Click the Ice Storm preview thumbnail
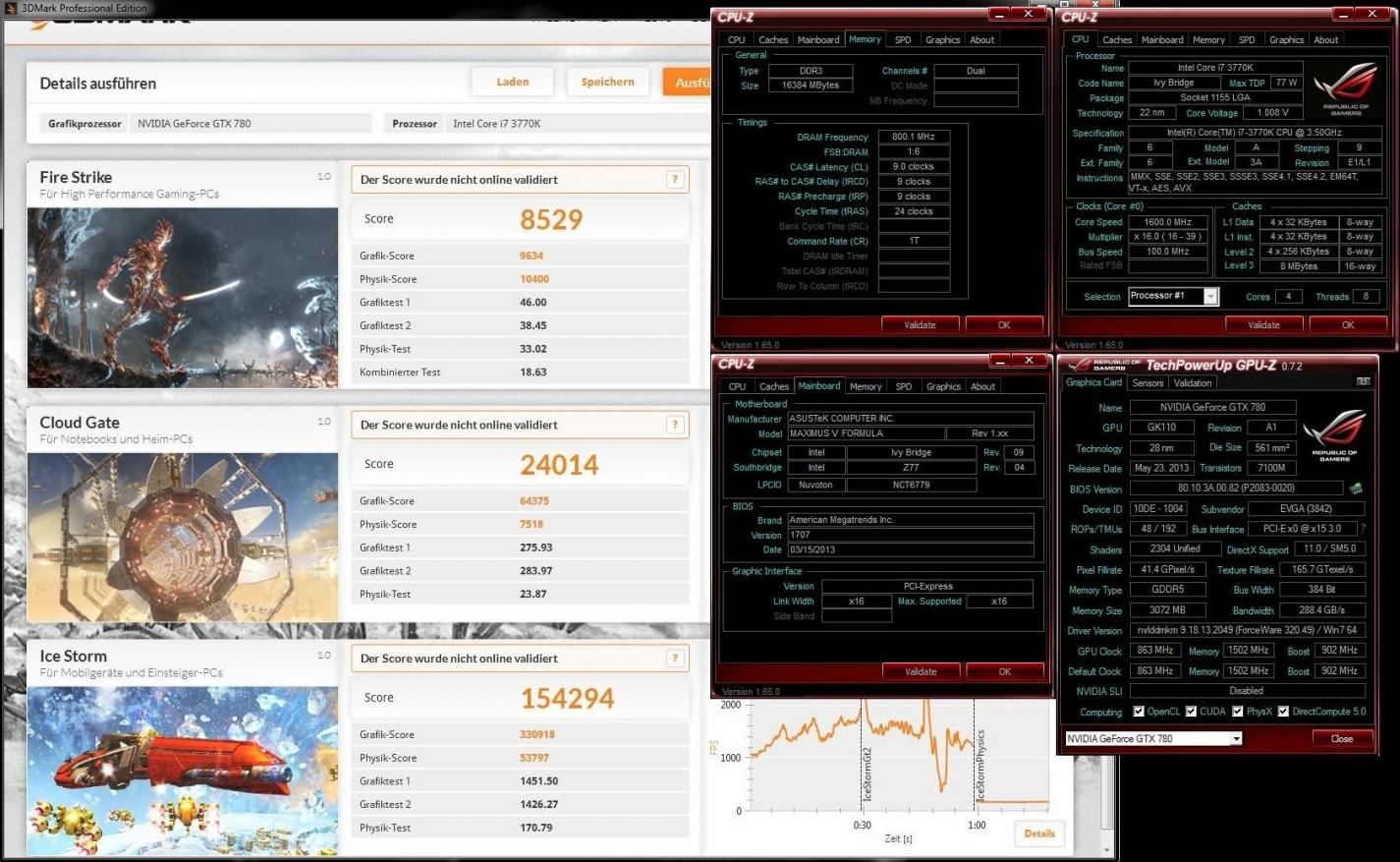 183,770
